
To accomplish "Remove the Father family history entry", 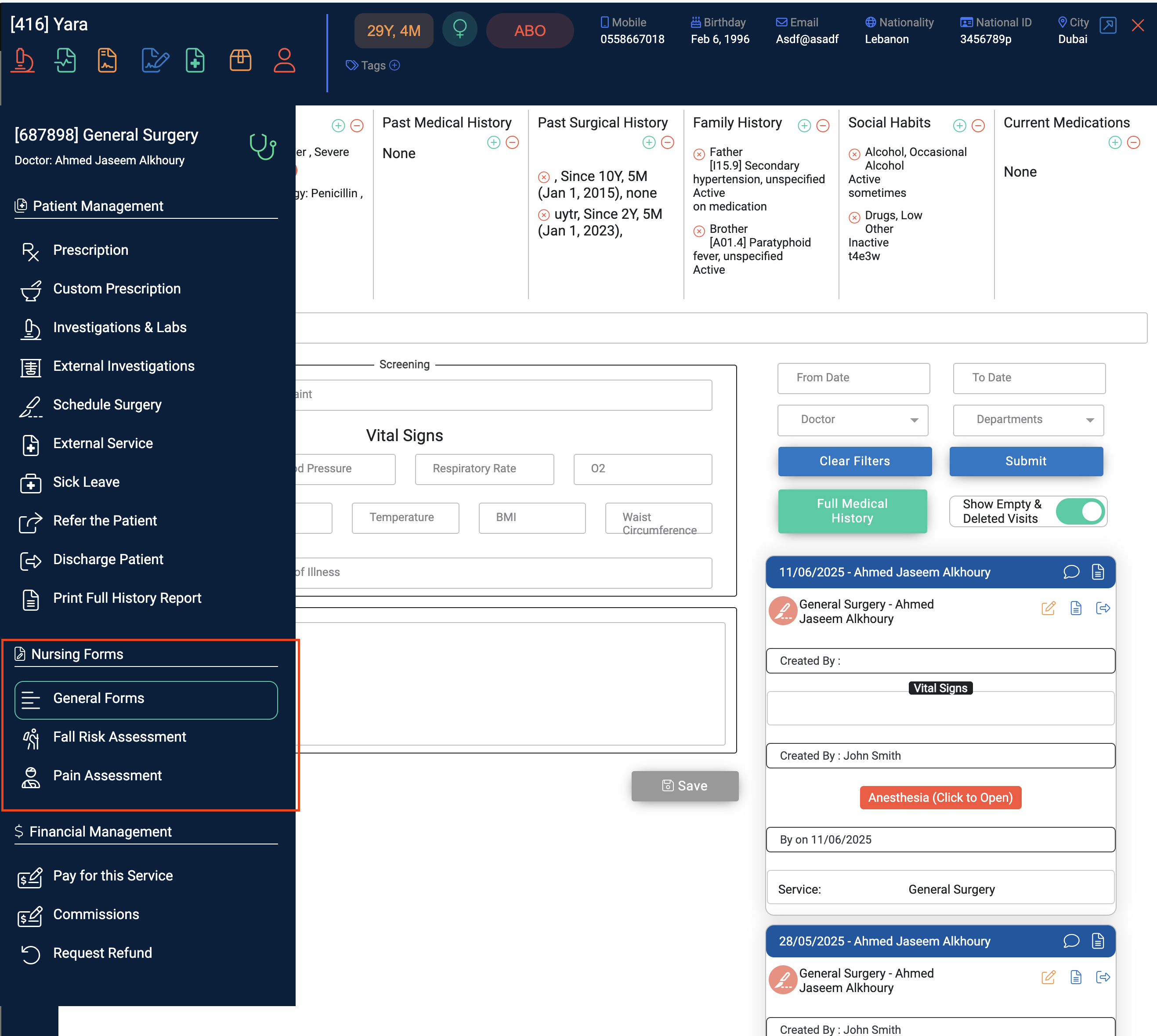I will pos(699,154).
